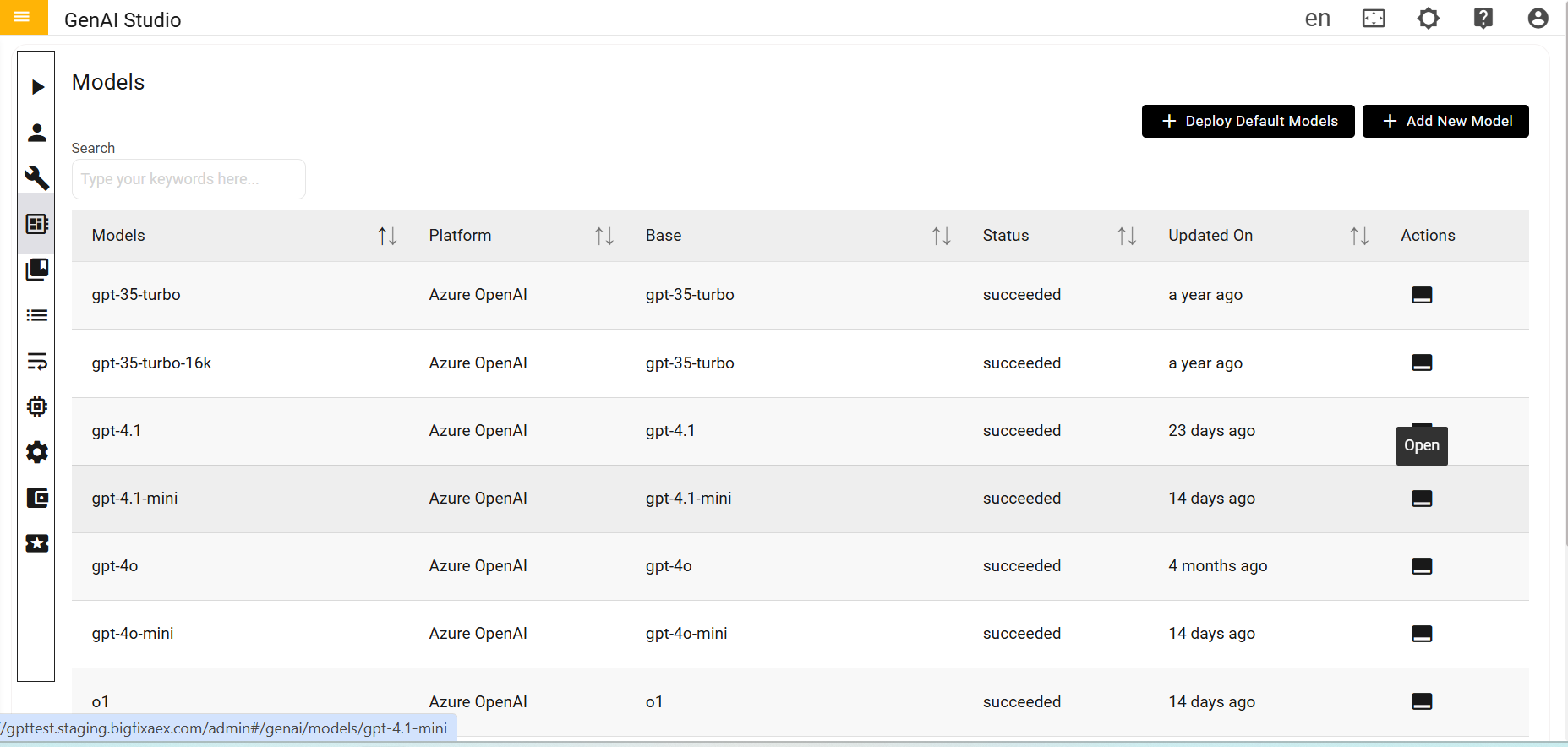This screenshot has height=747, width=1568.
Task: Click the Deploy Default Models button
Action: pyautogui.click(x=1248, y=121)
